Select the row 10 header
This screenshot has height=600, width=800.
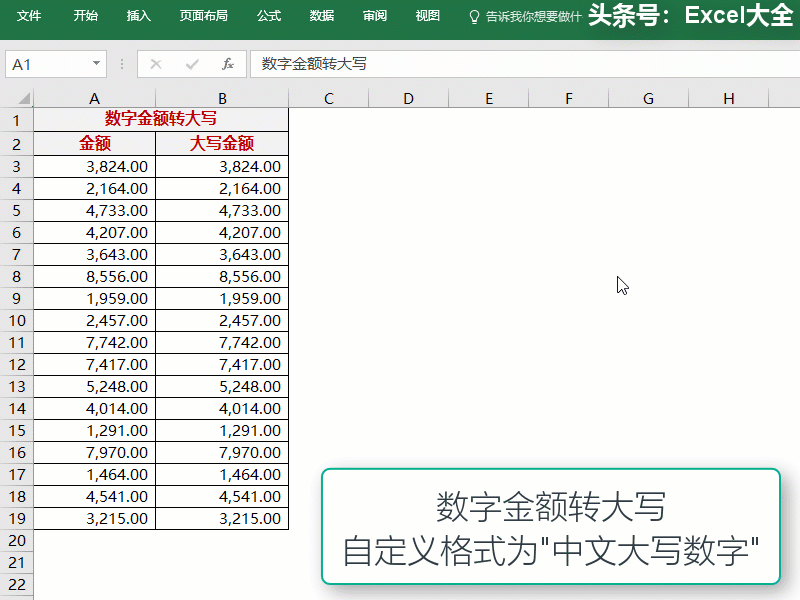[x=17, y=320]
